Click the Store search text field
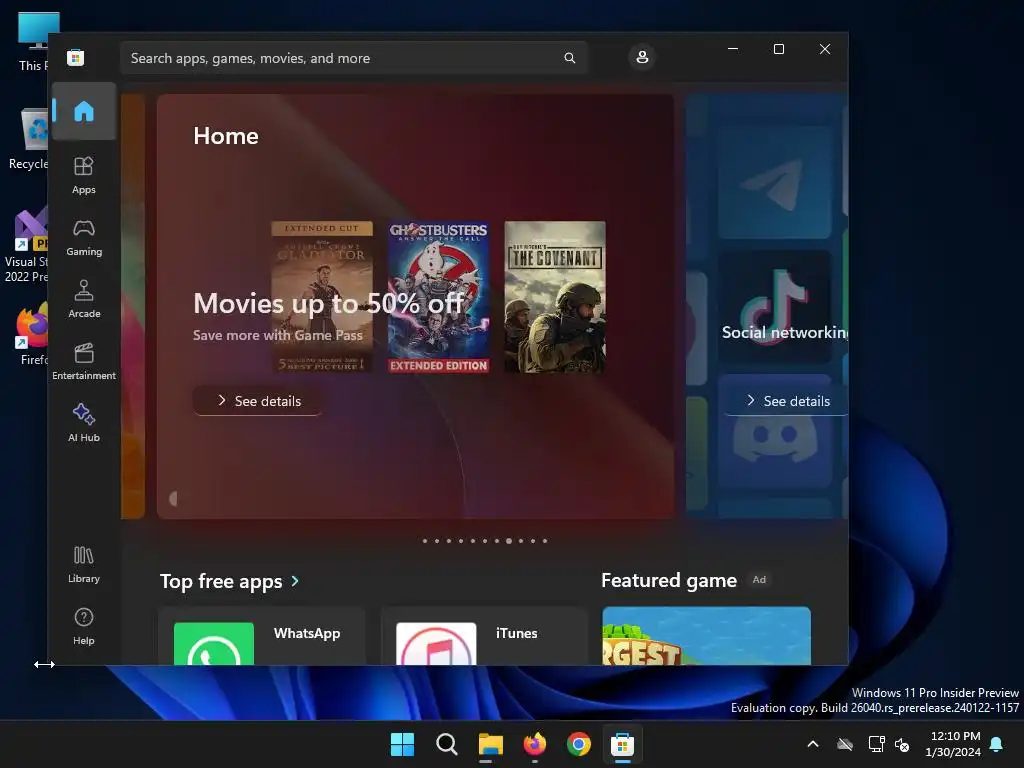 coord(353,58)
